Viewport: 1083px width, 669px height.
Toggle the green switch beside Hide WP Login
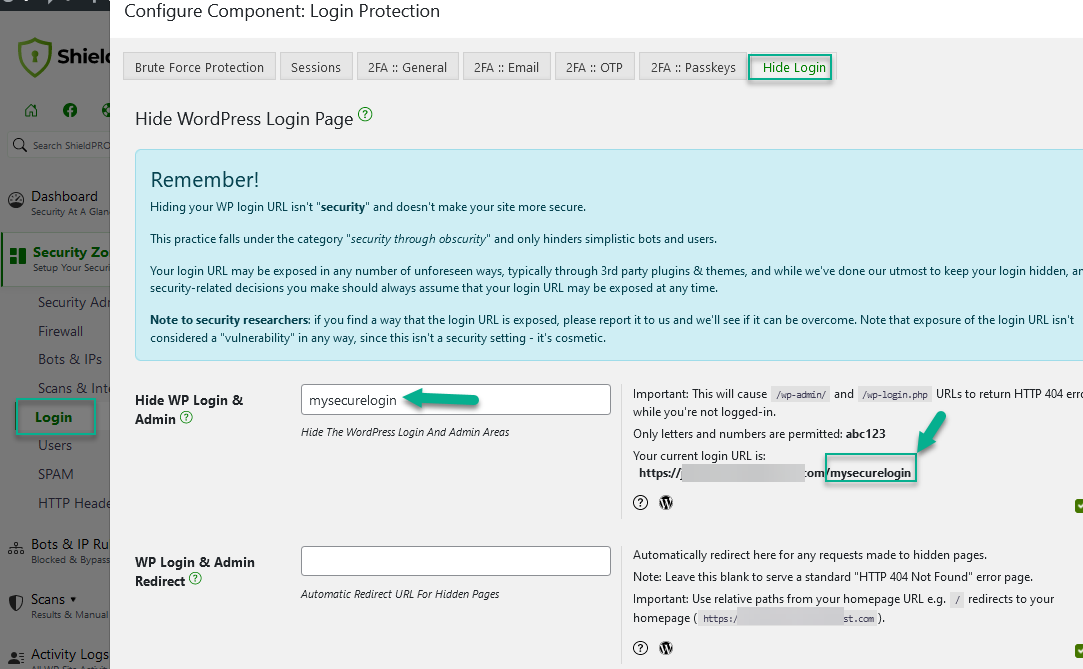1079,507
